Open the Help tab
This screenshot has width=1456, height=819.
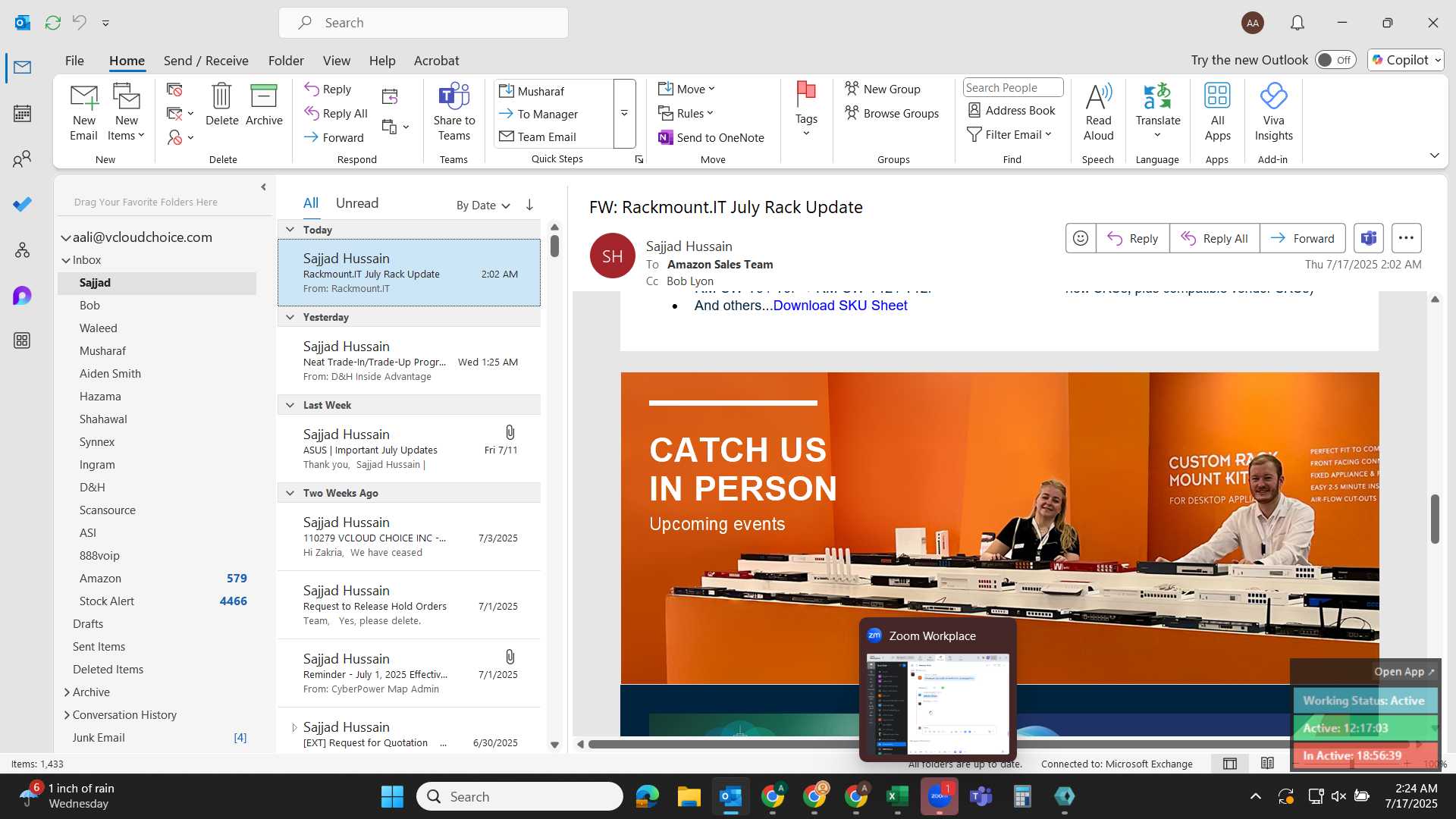[382, 61]
